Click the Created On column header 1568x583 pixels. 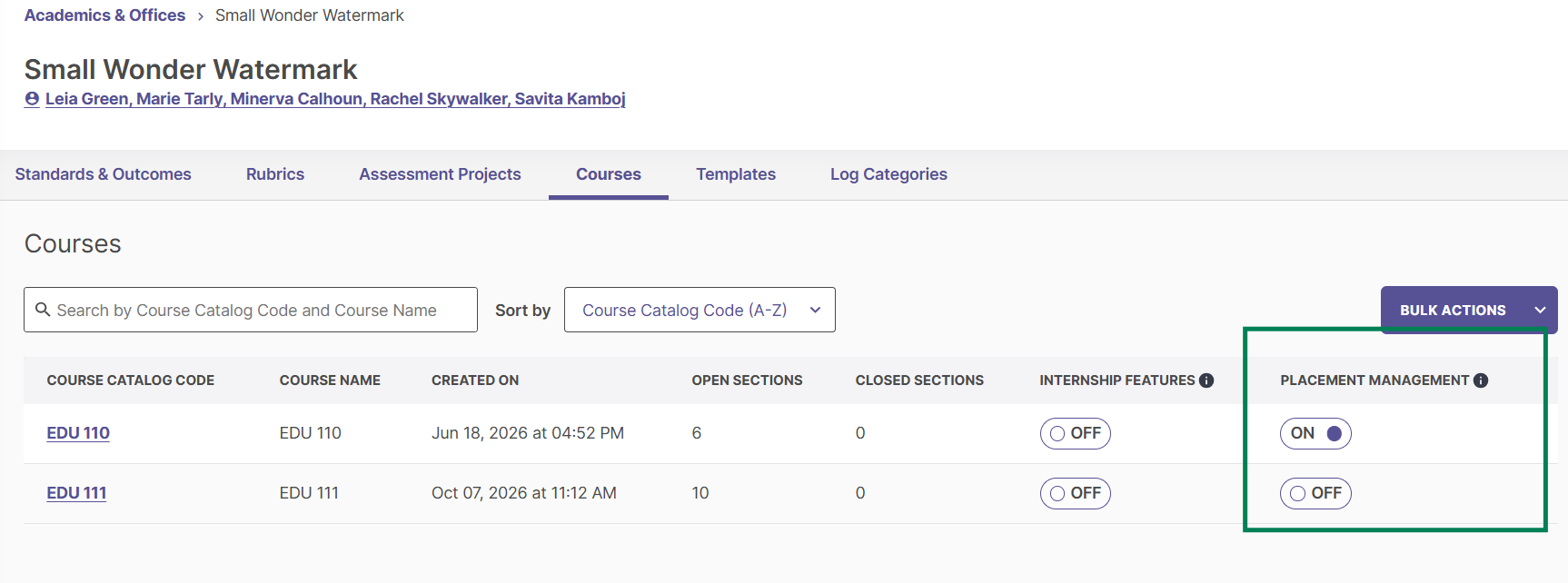tap(475, 380)
